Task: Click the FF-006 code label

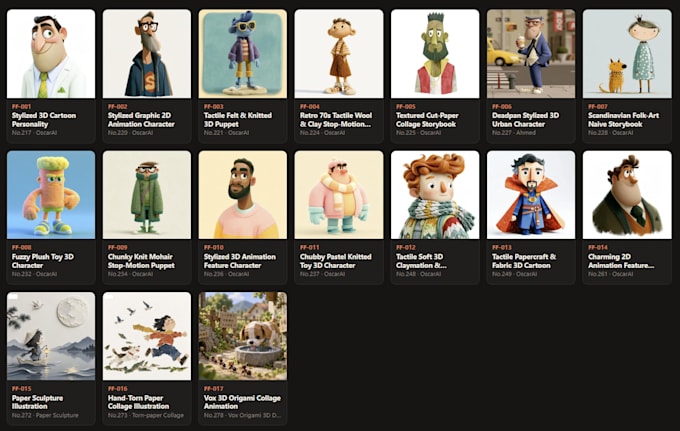Action: click(x=502, y=106)
